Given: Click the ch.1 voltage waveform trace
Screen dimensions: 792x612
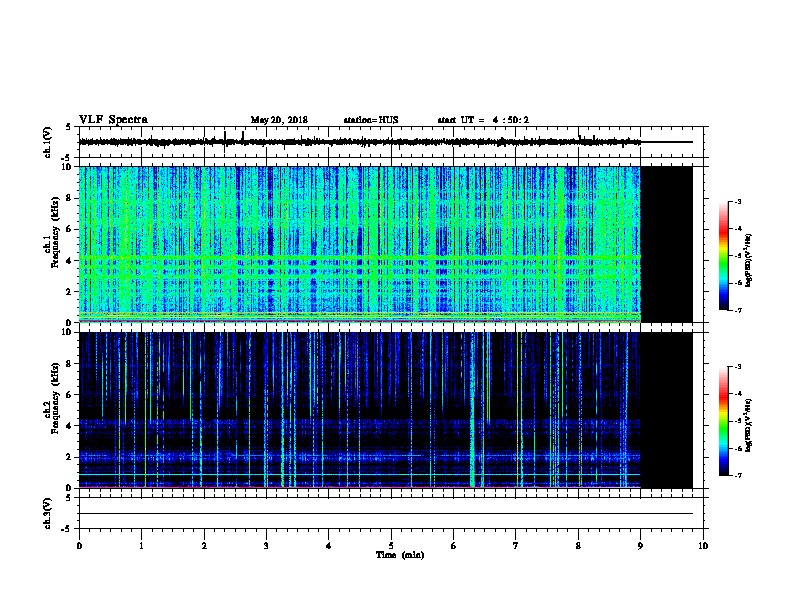Looking at the screenshot, I should coord(360,142).
